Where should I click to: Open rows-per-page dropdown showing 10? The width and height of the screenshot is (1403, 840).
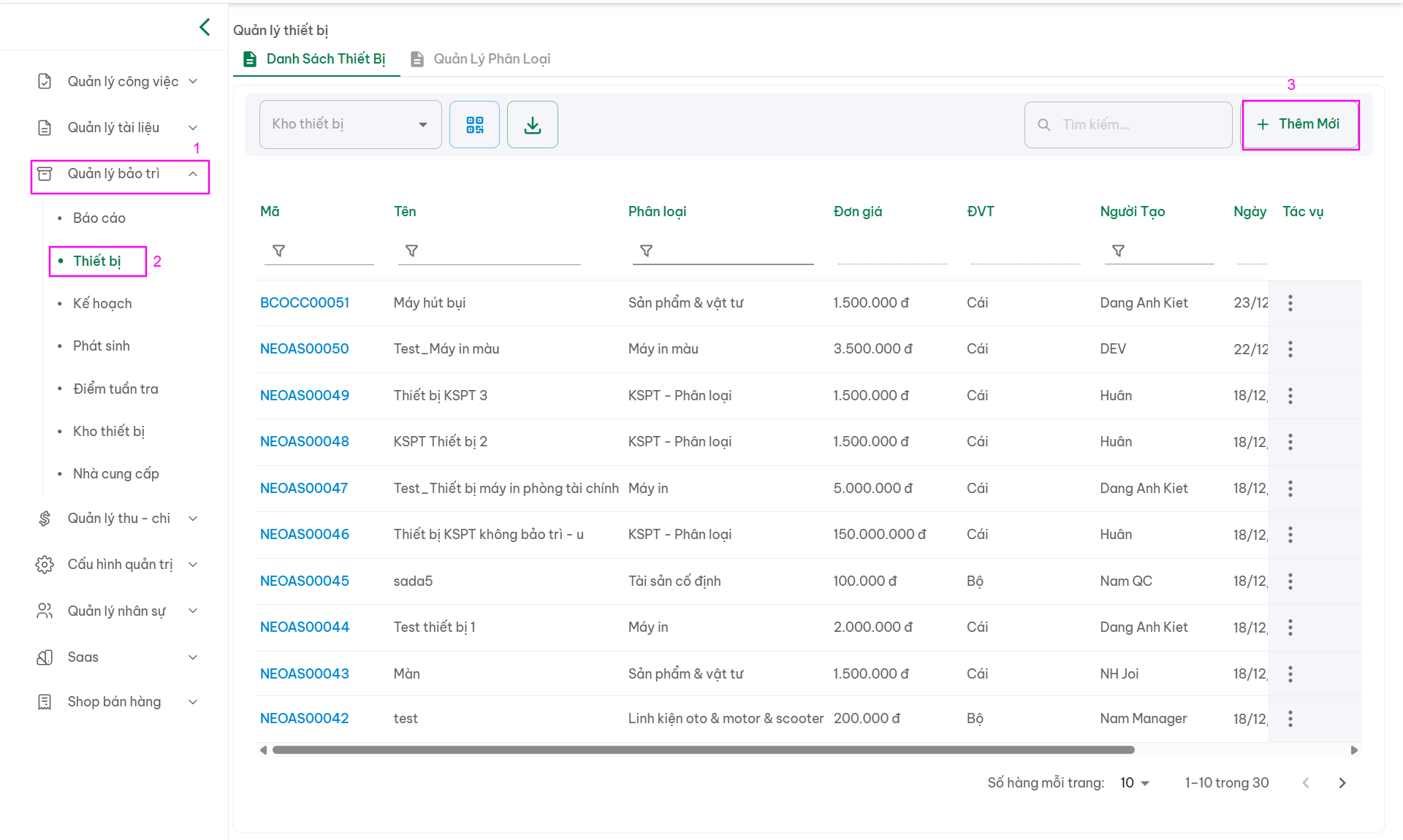click(1134, 783)
